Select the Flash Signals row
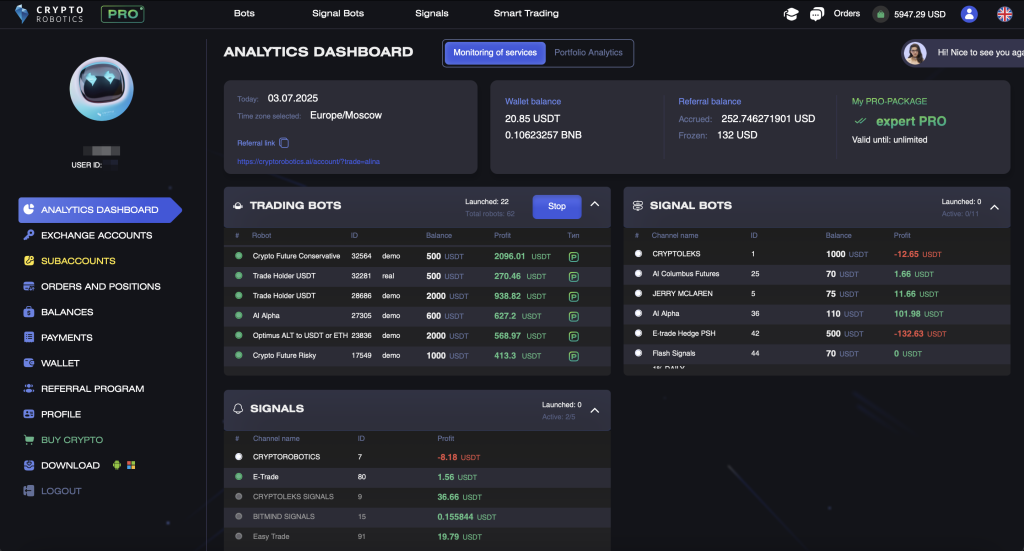The image size is (1024, 551). (x=816, y=353)
